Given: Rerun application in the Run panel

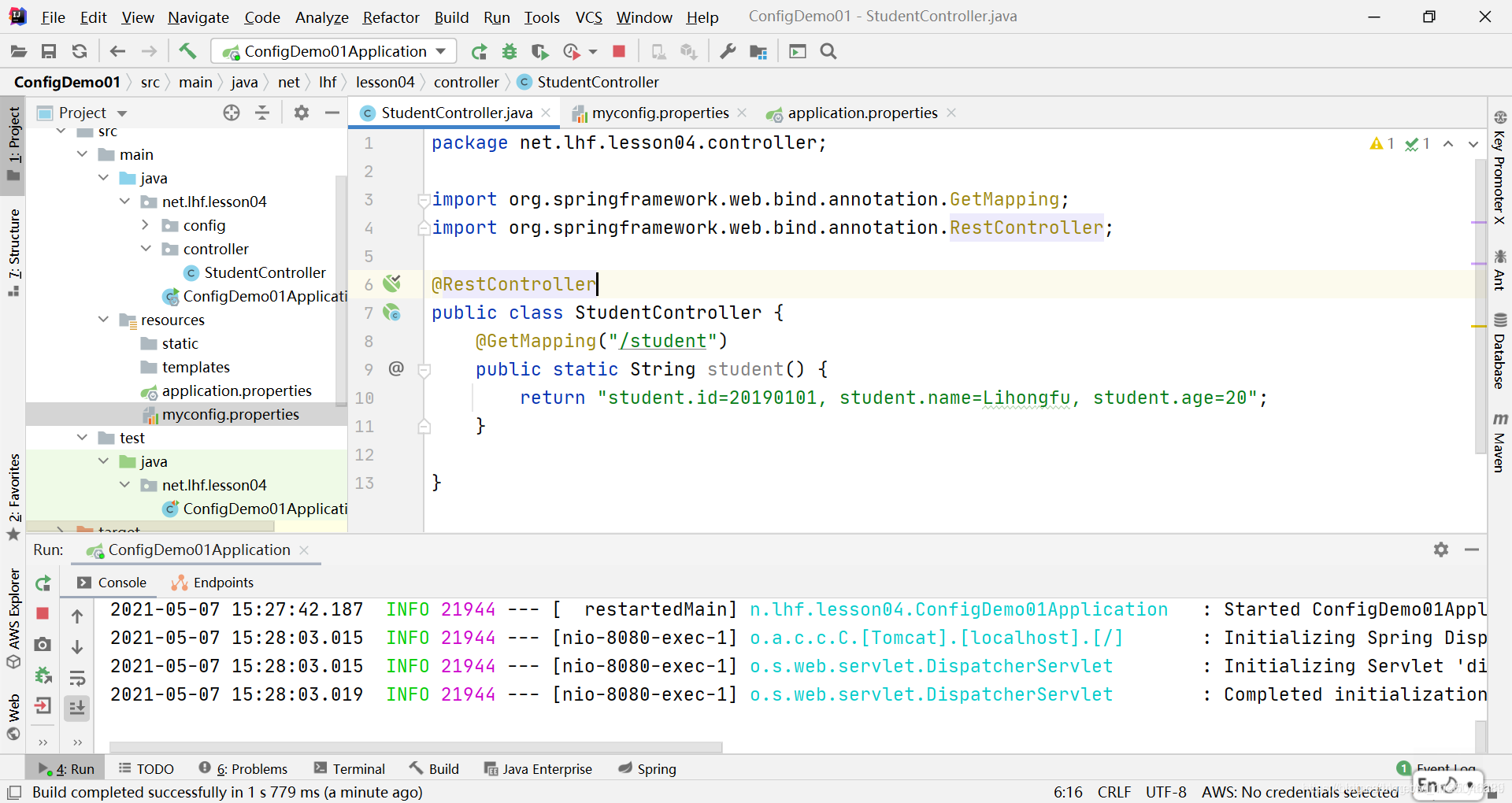Looking at the screenshot, I should [43, 583].
